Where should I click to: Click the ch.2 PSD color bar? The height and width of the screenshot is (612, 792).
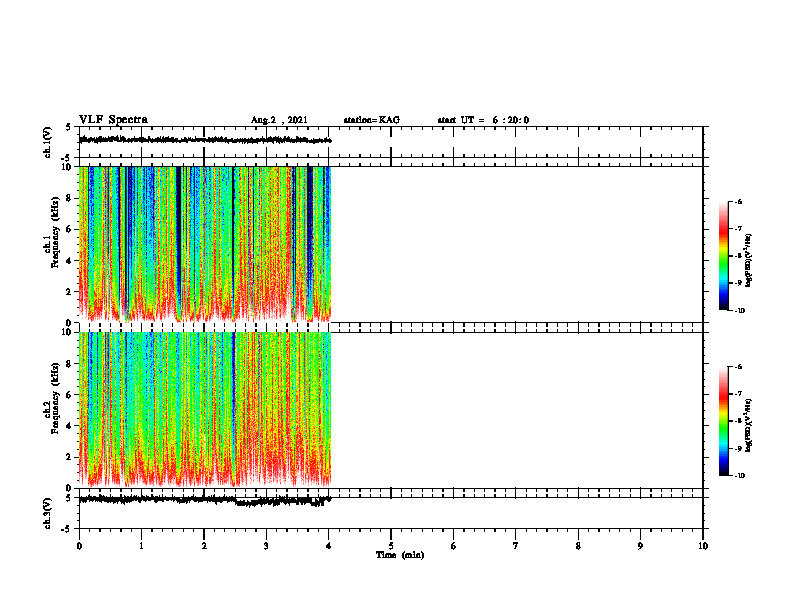pyautogui.click(x=723, y=421)
